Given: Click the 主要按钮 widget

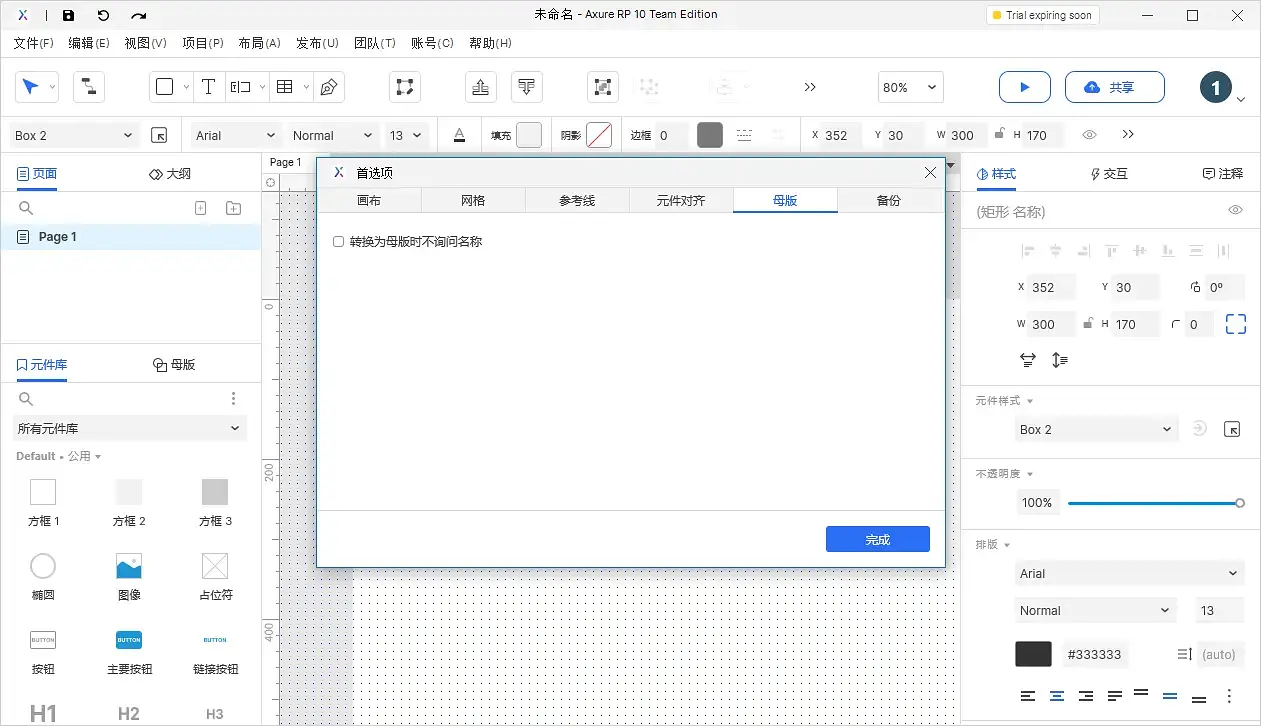Looking at the screenshot, I should 129,651.
